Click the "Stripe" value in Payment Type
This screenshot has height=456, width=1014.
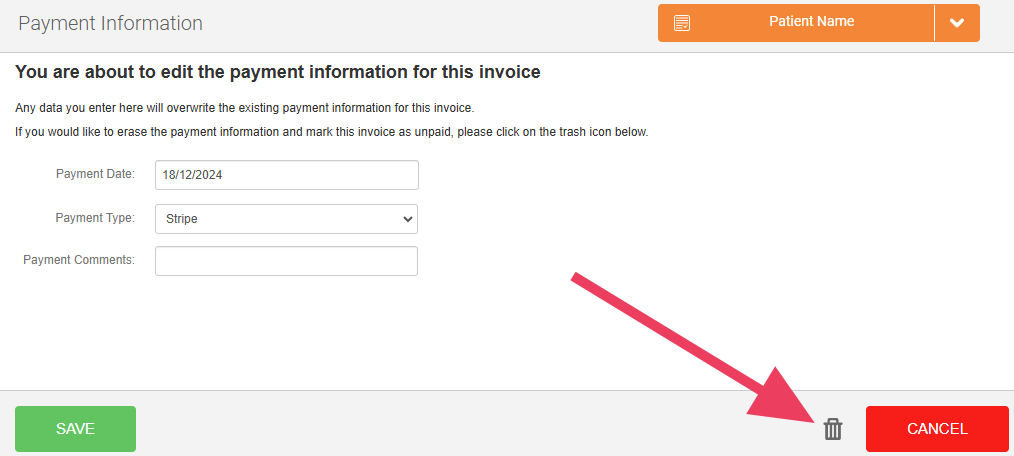(182, 218)
